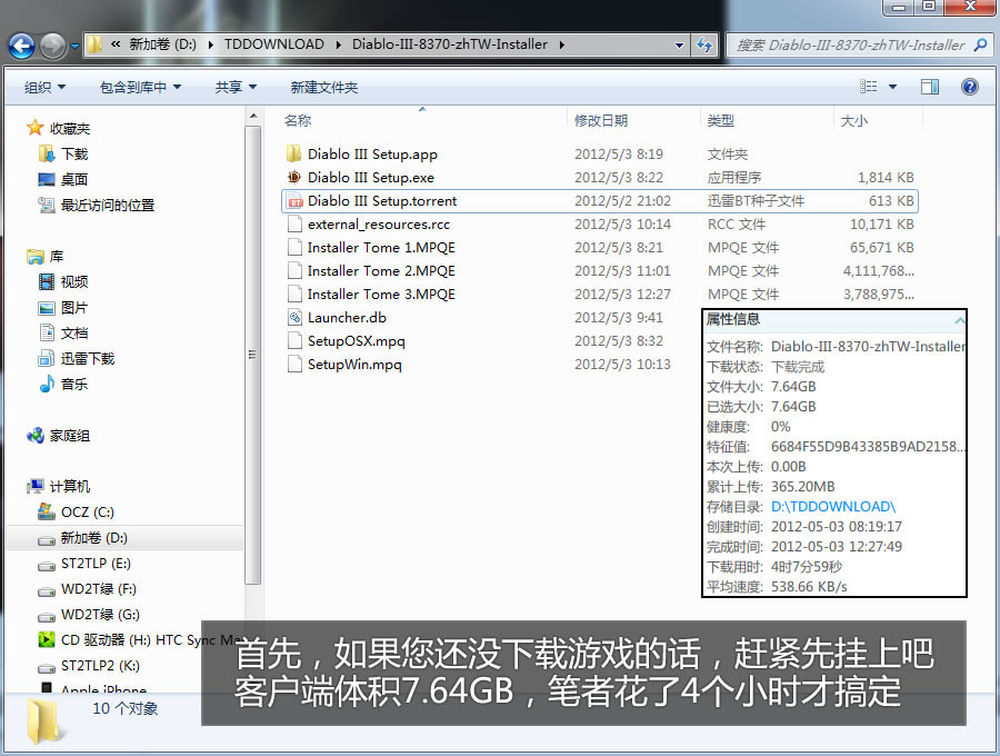This screenshot has width=1000, height=756.
Task: Open the view options dropdown arrow
Action: point(892,87)
